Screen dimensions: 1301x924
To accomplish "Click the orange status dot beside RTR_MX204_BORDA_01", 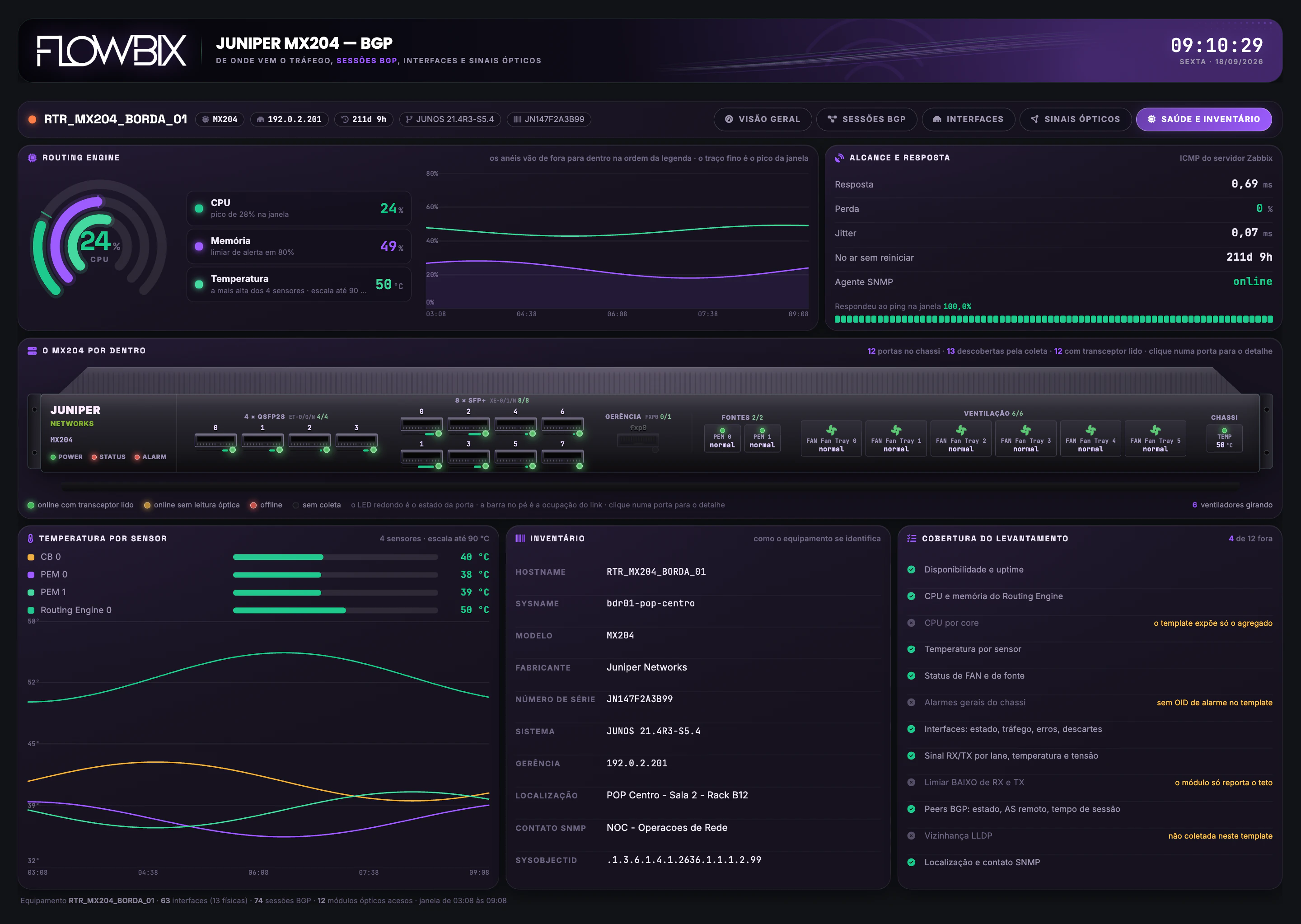I will coord(33,119).
